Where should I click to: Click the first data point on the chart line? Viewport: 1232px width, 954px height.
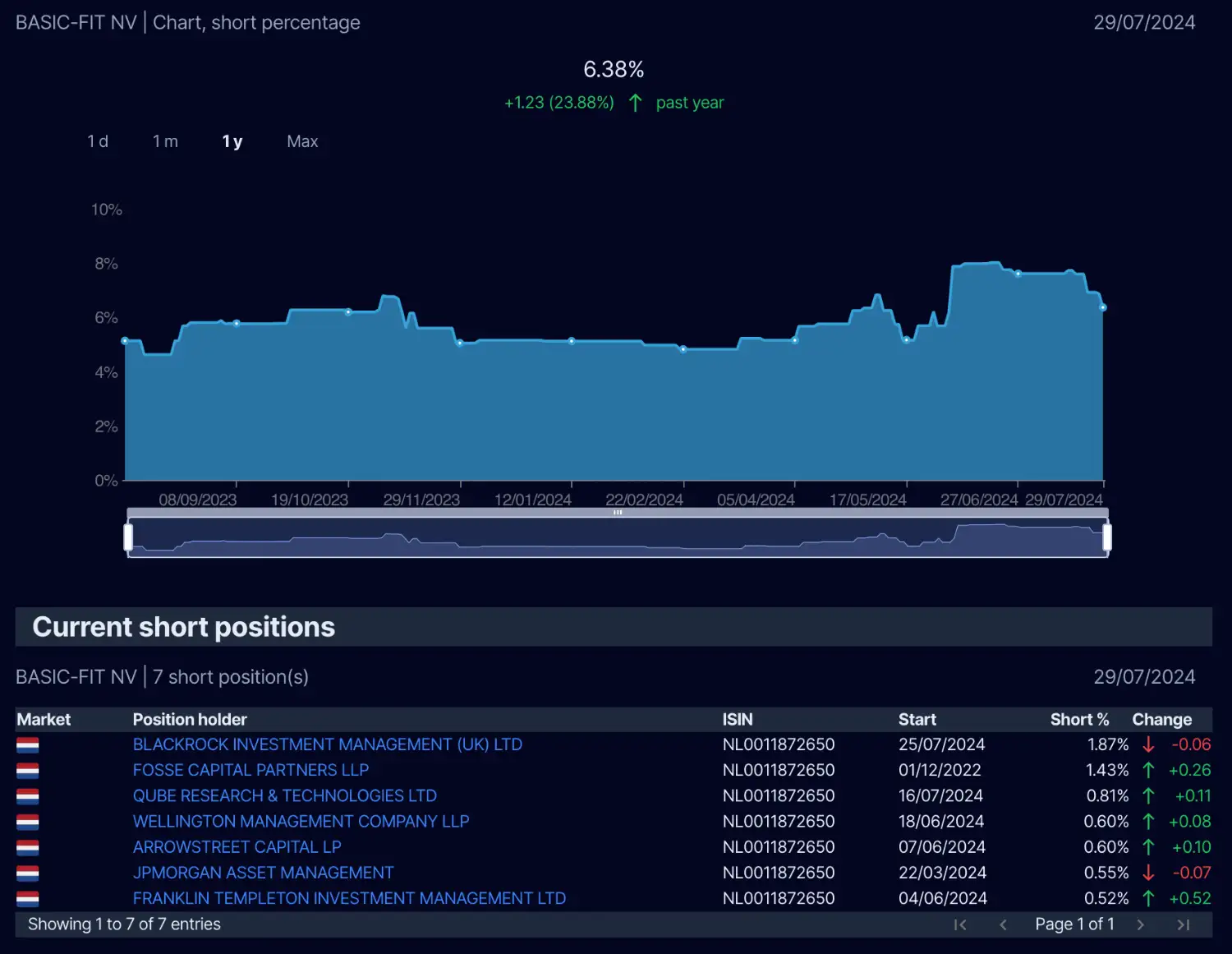(x=125, y=340)
